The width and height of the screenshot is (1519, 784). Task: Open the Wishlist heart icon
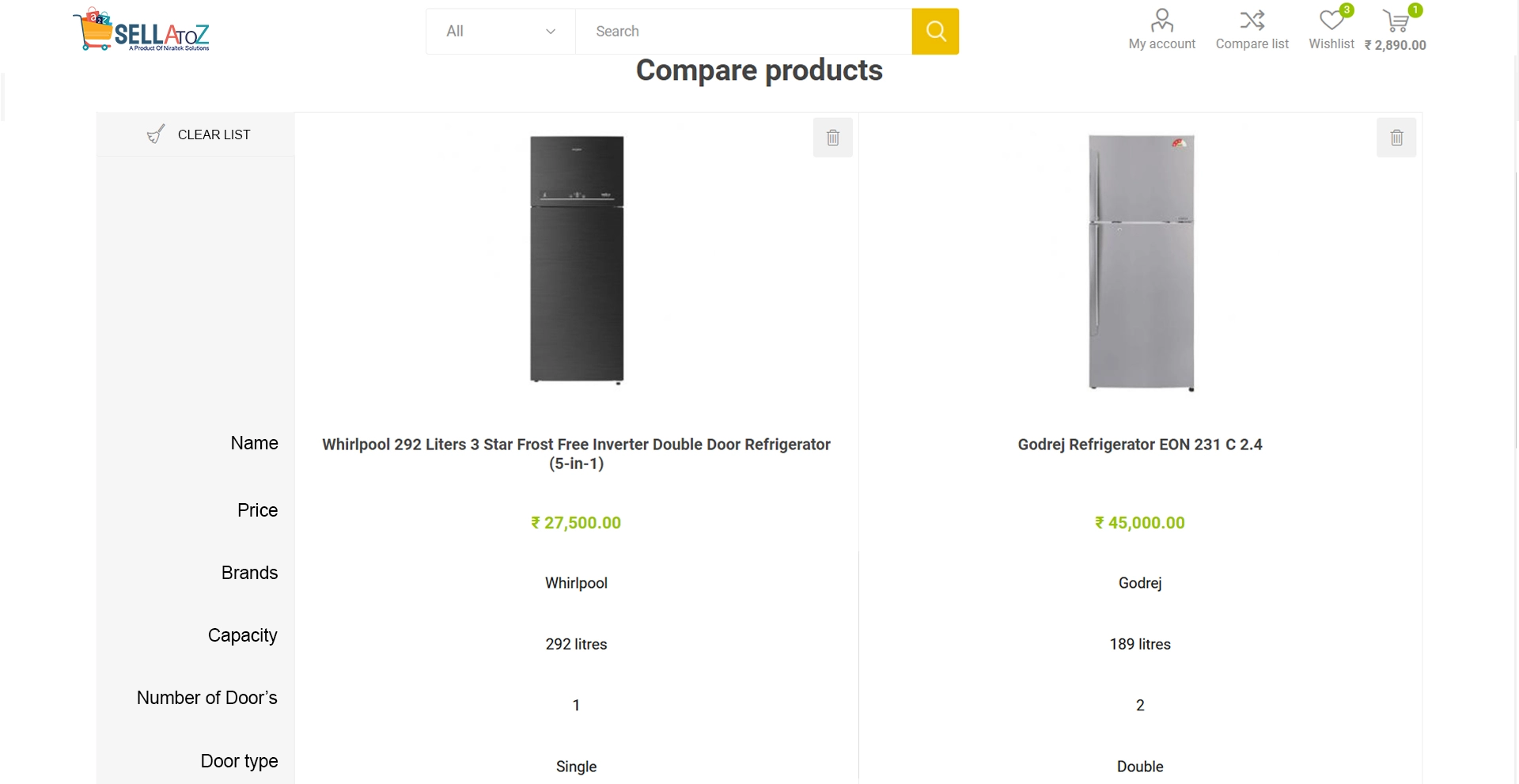click(1331, 20)
